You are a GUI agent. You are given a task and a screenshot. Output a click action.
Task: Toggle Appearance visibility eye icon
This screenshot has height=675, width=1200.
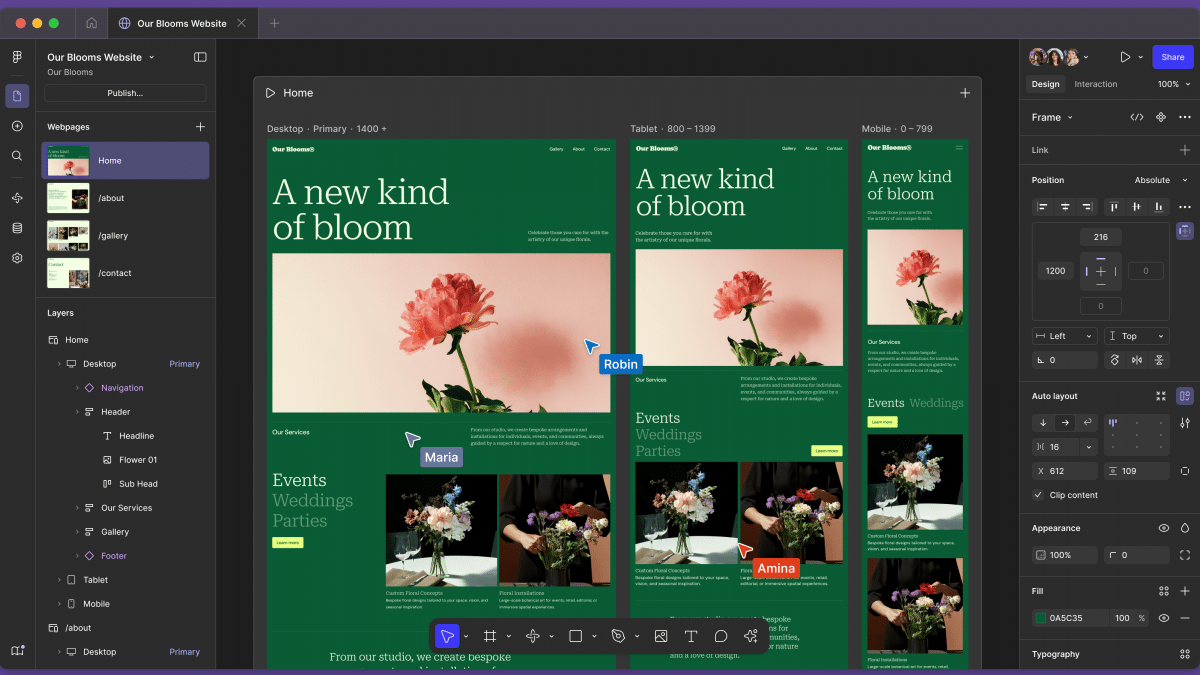[1163, 528]
